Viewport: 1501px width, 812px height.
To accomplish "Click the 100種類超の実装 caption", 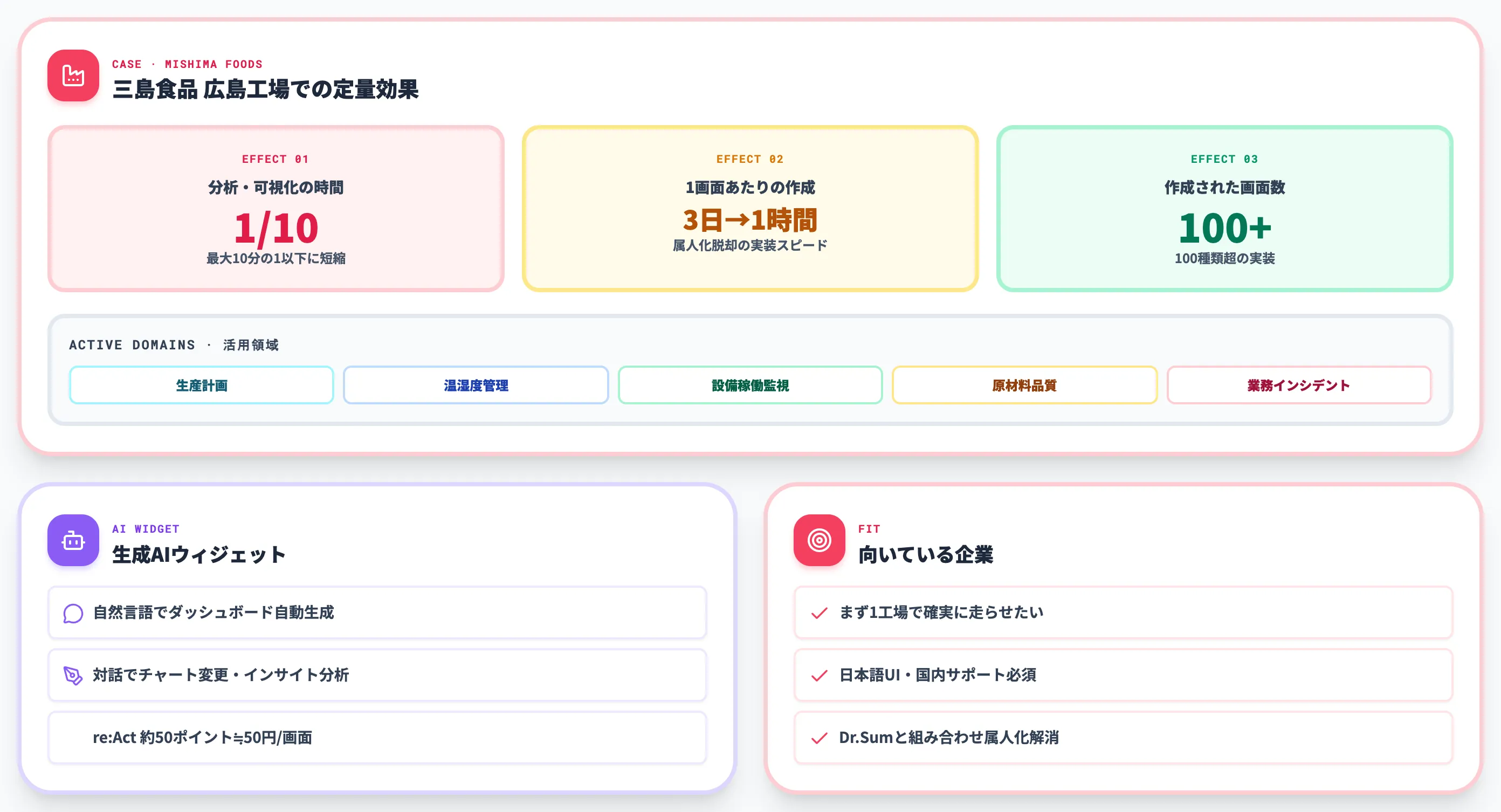I will pyautogui.click(x=1225, y=258).
